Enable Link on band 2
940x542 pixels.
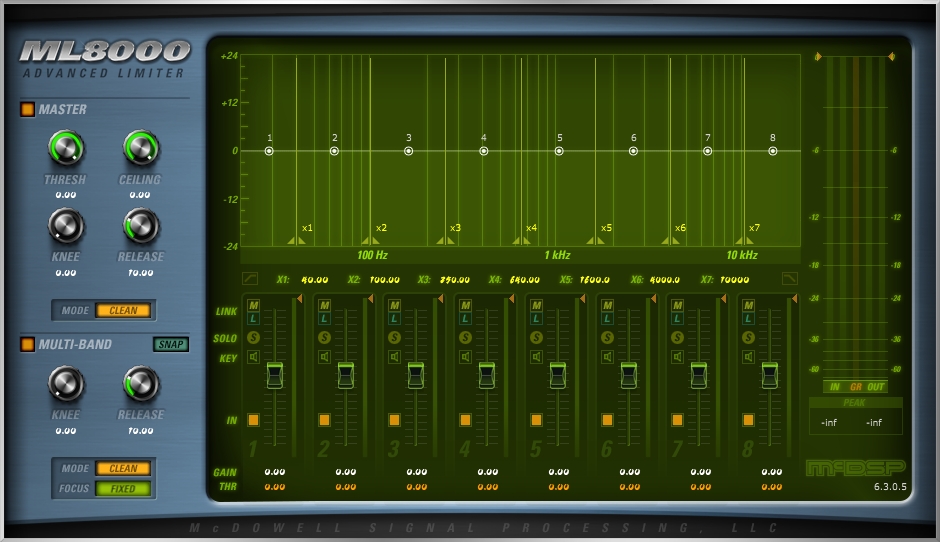coord(324,318)
